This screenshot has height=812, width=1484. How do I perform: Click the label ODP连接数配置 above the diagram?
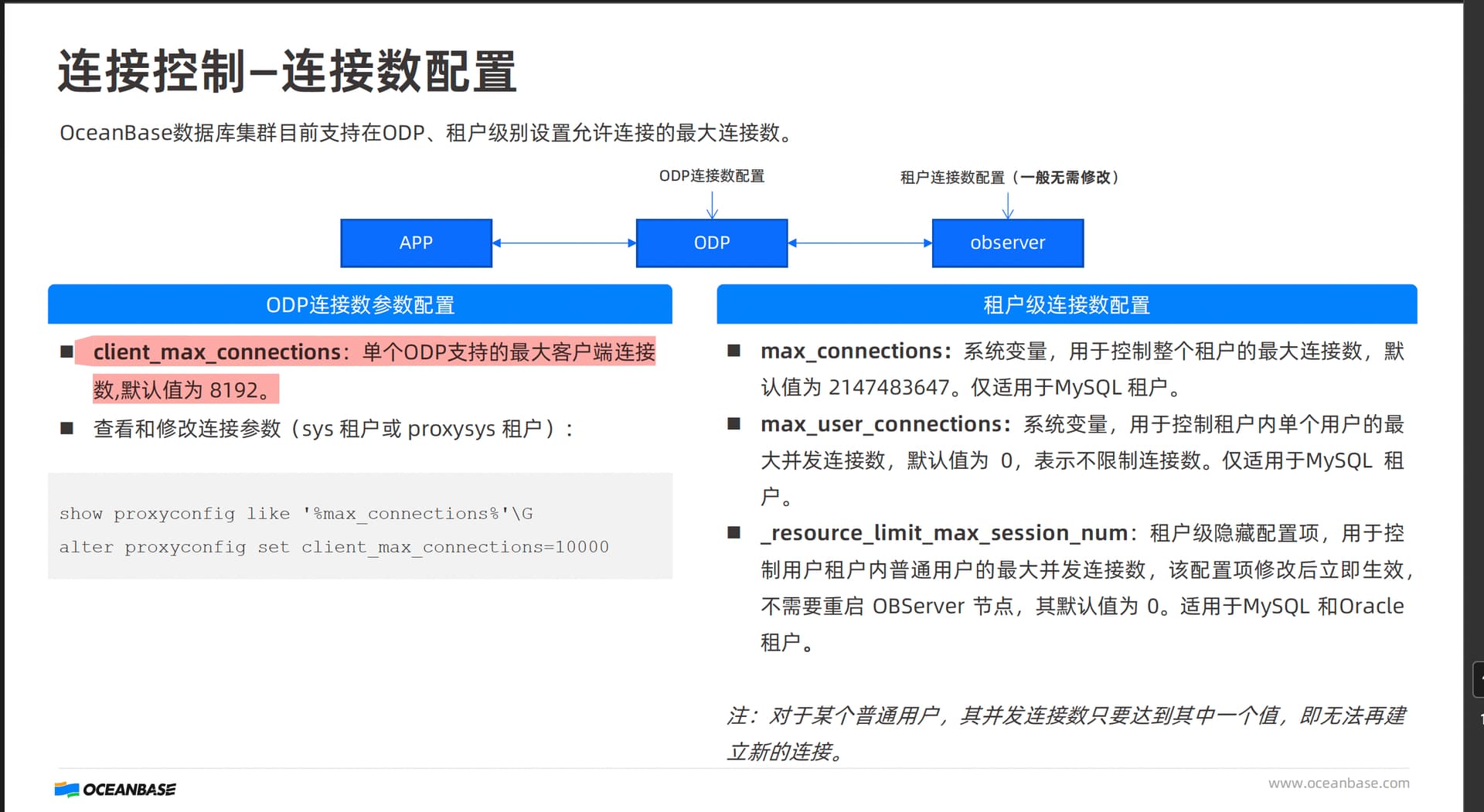tap(712, 175)
